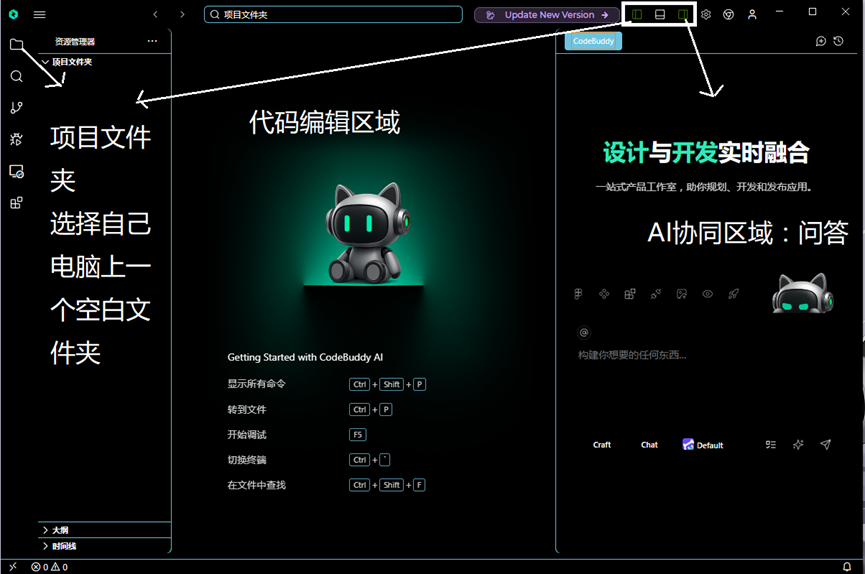
Task: Open chat history clock icon
Action: [839, 41]
